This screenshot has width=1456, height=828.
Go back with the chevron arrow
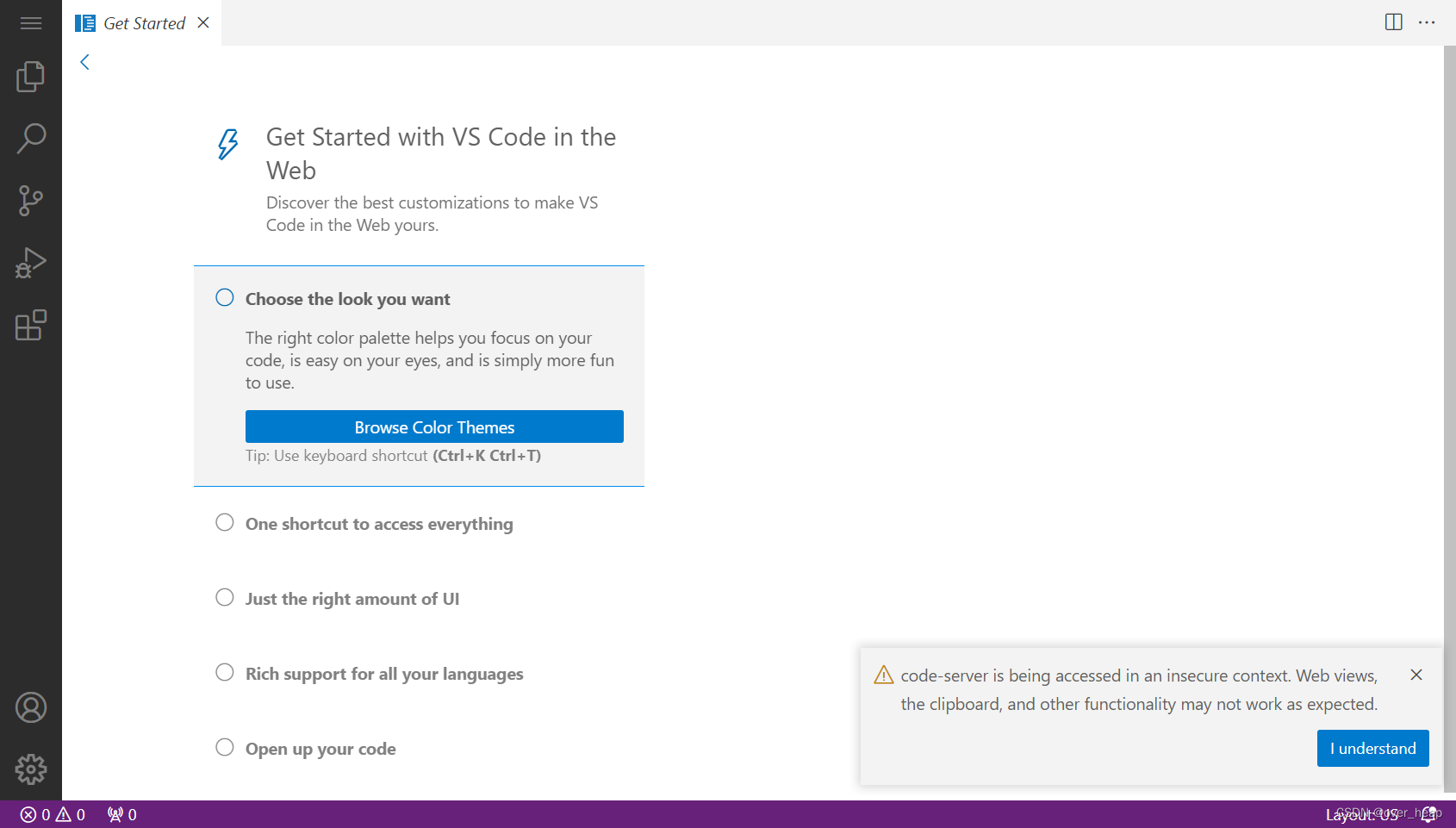point(84,61)
